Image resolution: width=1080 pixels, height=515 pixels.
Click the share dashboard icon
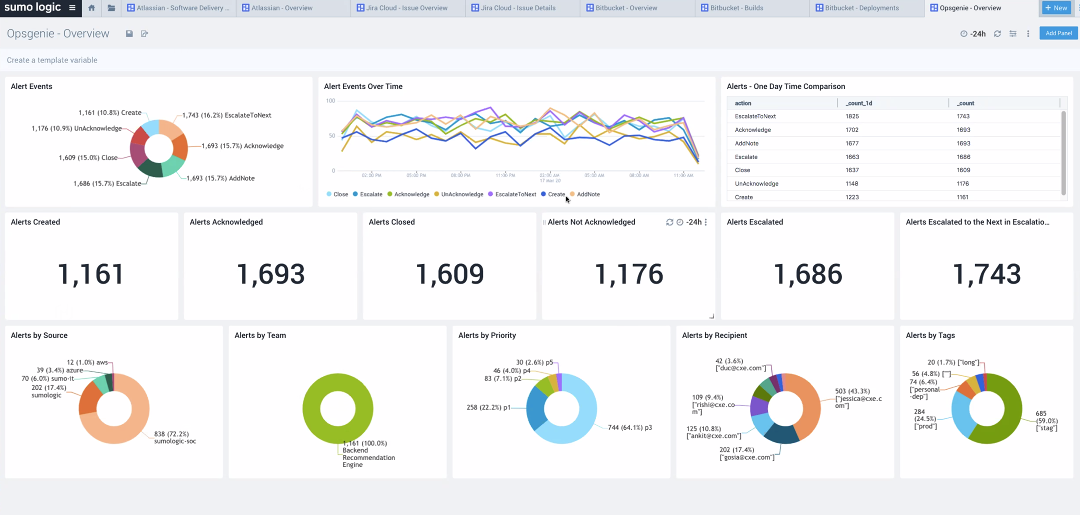tap(145, 34)
